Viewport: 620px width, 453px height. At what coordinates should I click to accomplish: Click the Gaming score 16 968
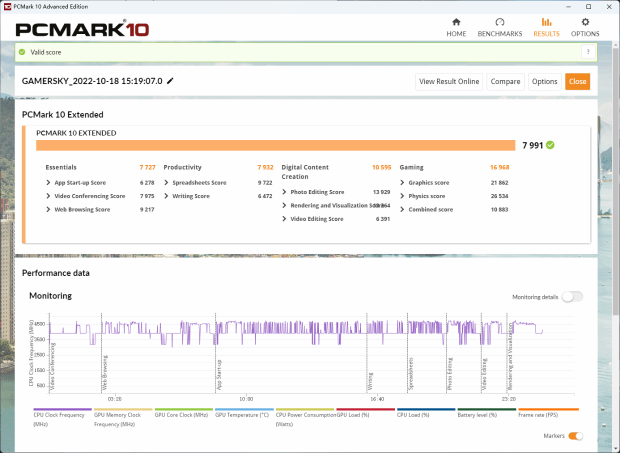499,168
